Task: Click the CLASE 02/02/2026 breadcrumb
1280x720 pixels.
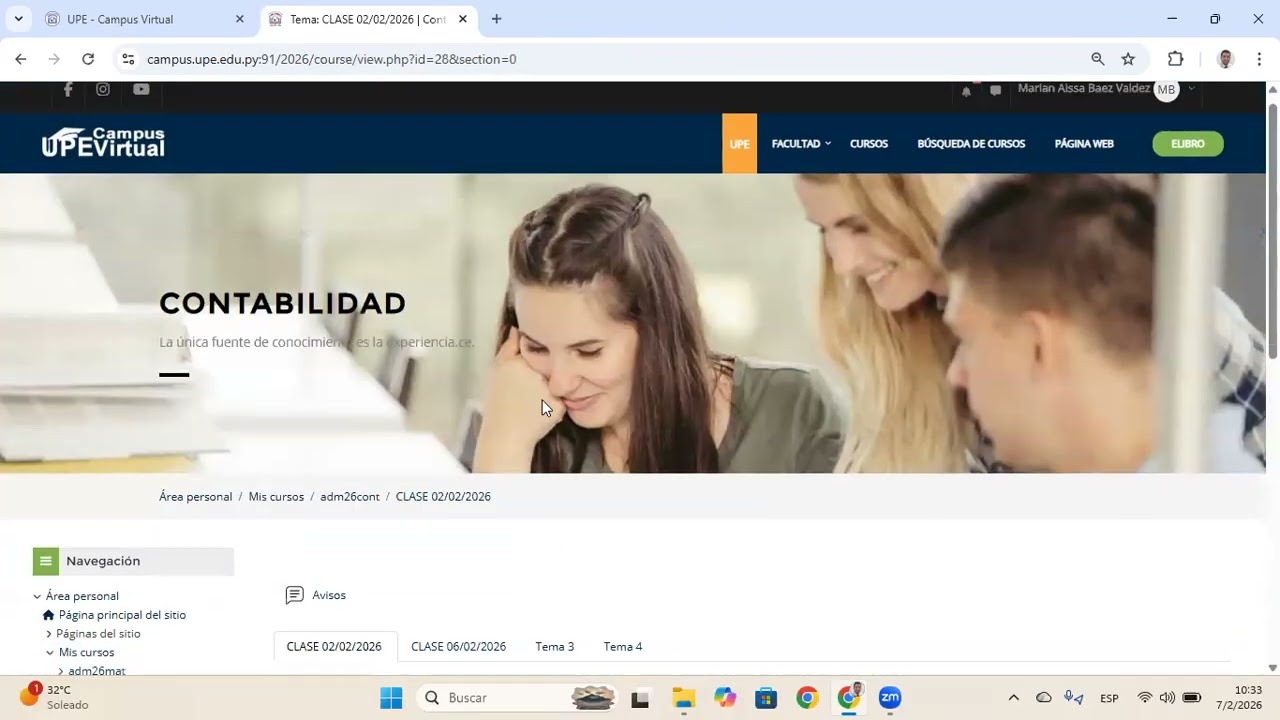Action: pyautogui.click(x=443, y=496)
